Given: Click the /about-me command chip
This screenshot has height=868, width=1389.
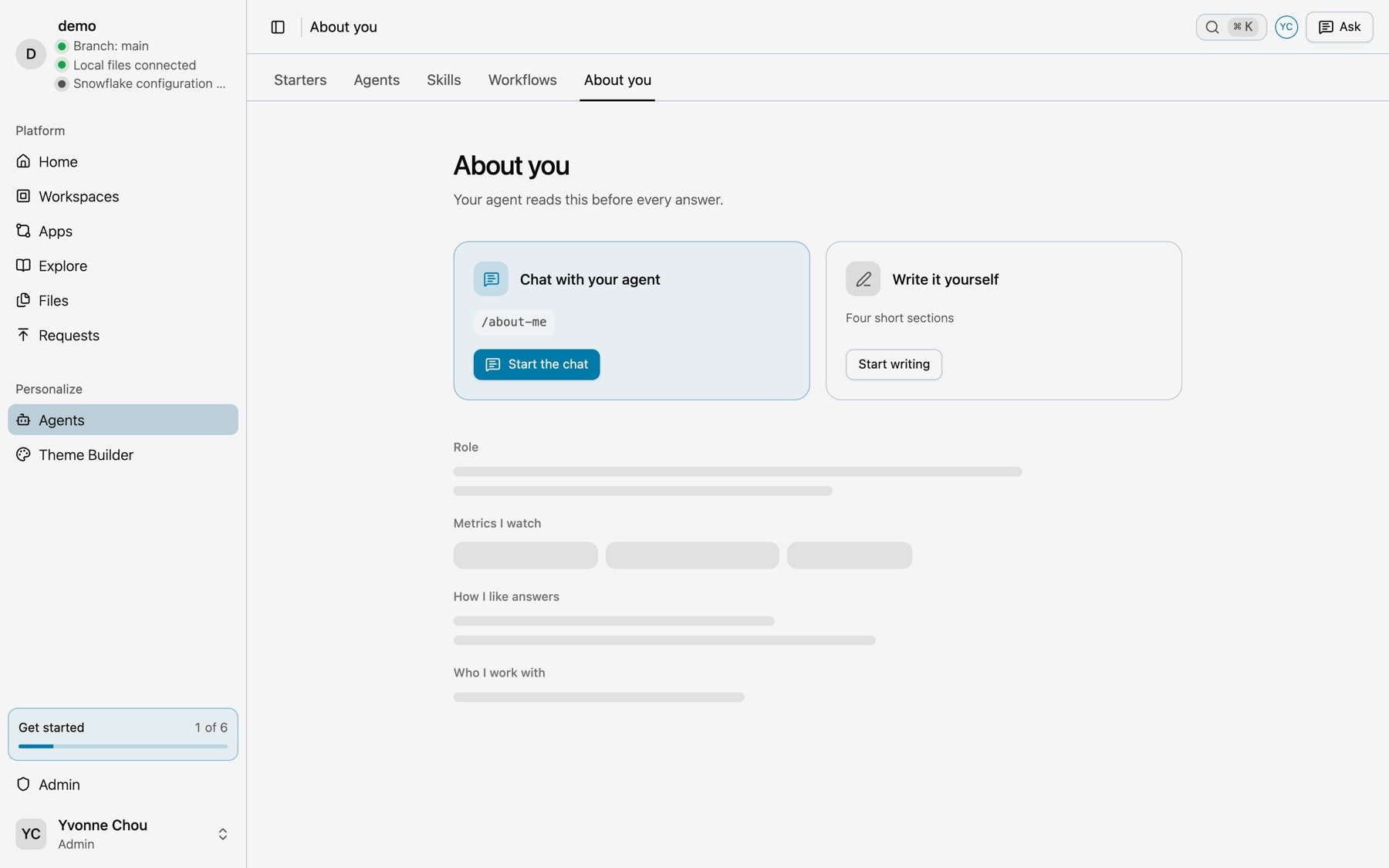Looking at the screenshot, I should [514, 322].
